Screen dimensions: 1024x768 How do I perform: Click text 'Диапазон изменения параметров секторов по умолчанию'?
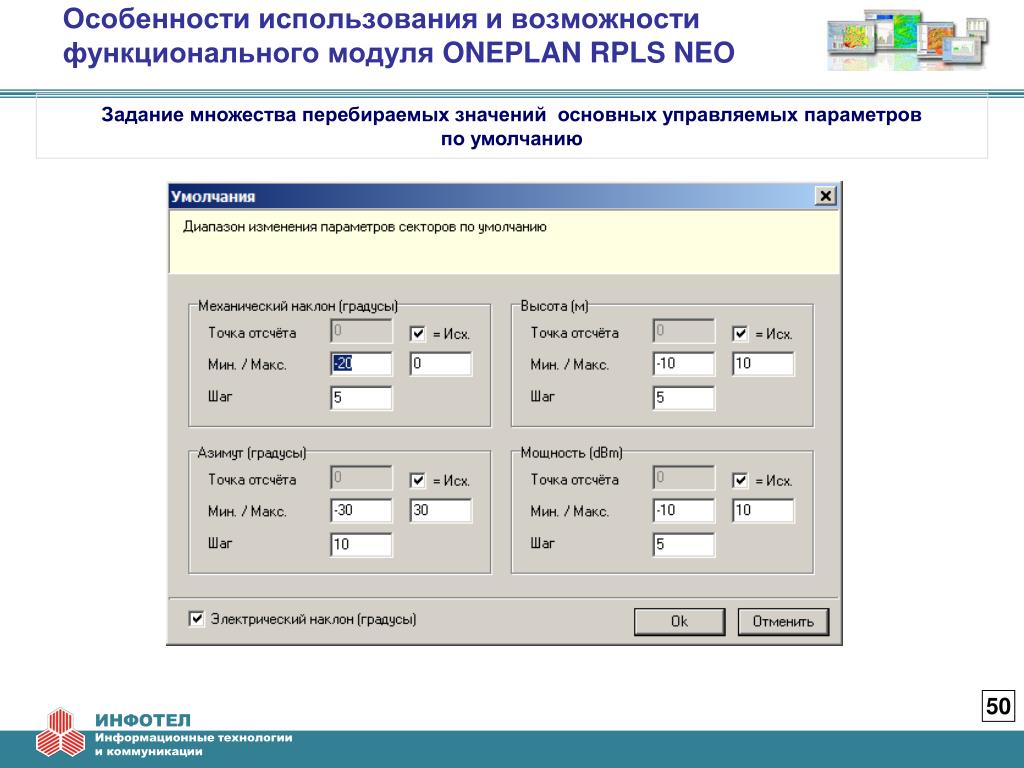coord(364,227)
